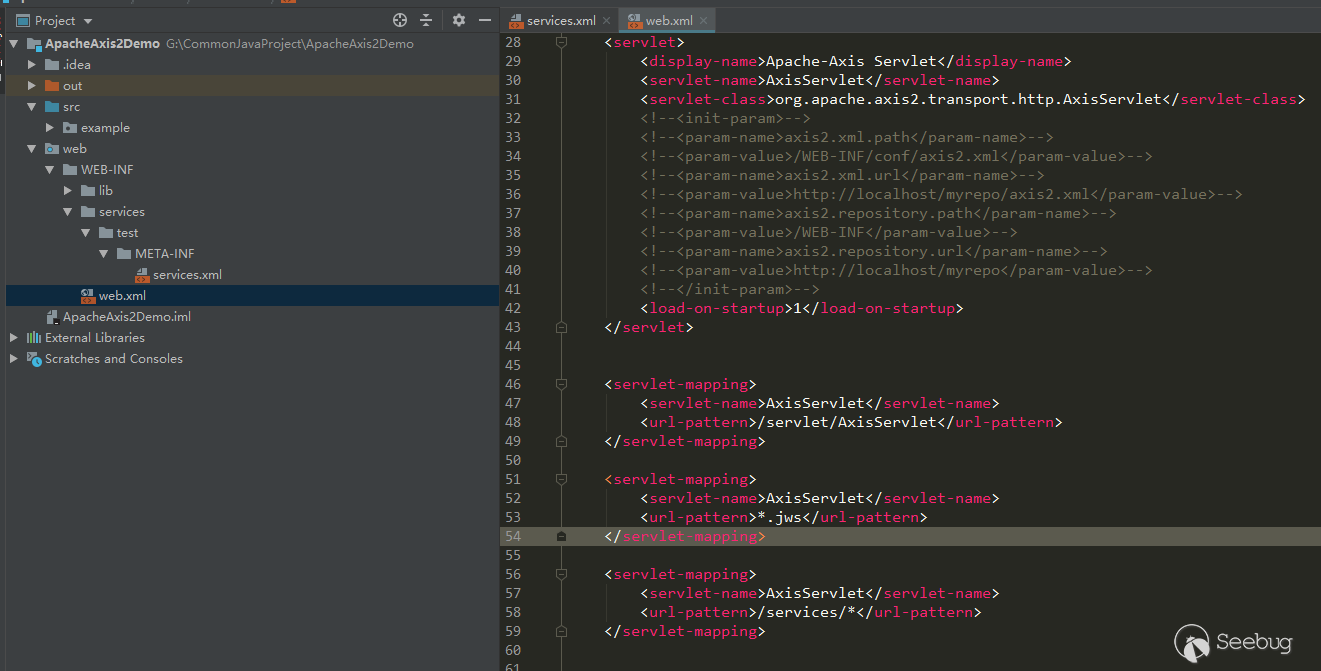1321x671 pixels.
Task: Open Project panel settings gear
Action: (x=459, y=20)
